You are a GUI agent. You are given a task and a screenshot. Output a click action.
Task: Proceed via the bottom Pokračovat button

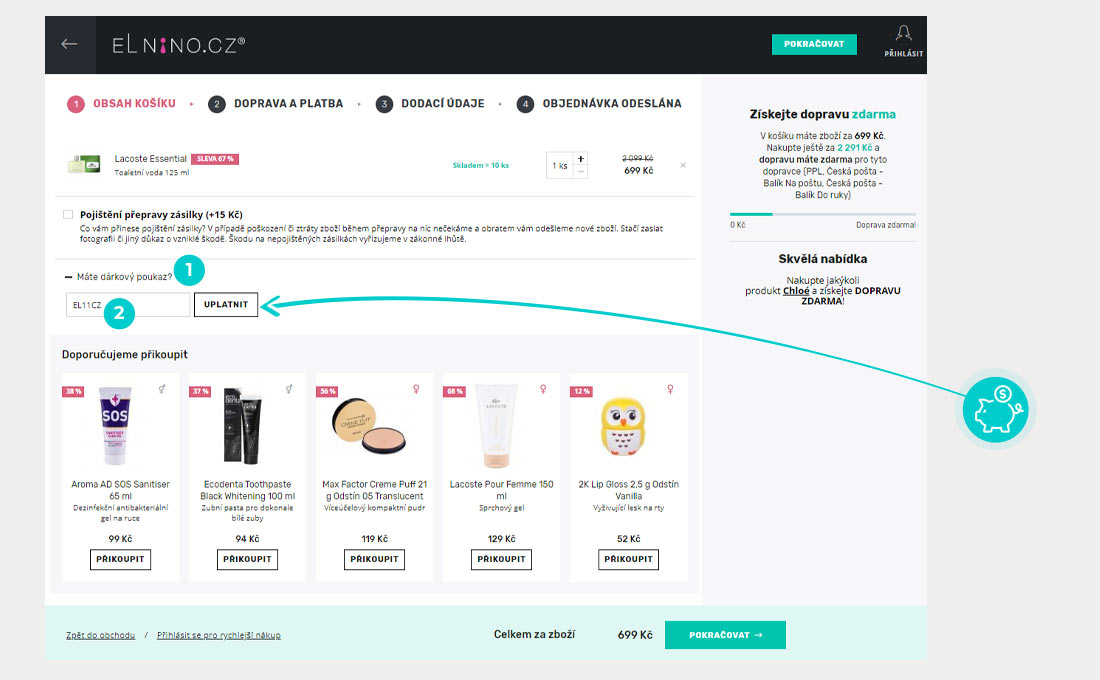point(725,635)
